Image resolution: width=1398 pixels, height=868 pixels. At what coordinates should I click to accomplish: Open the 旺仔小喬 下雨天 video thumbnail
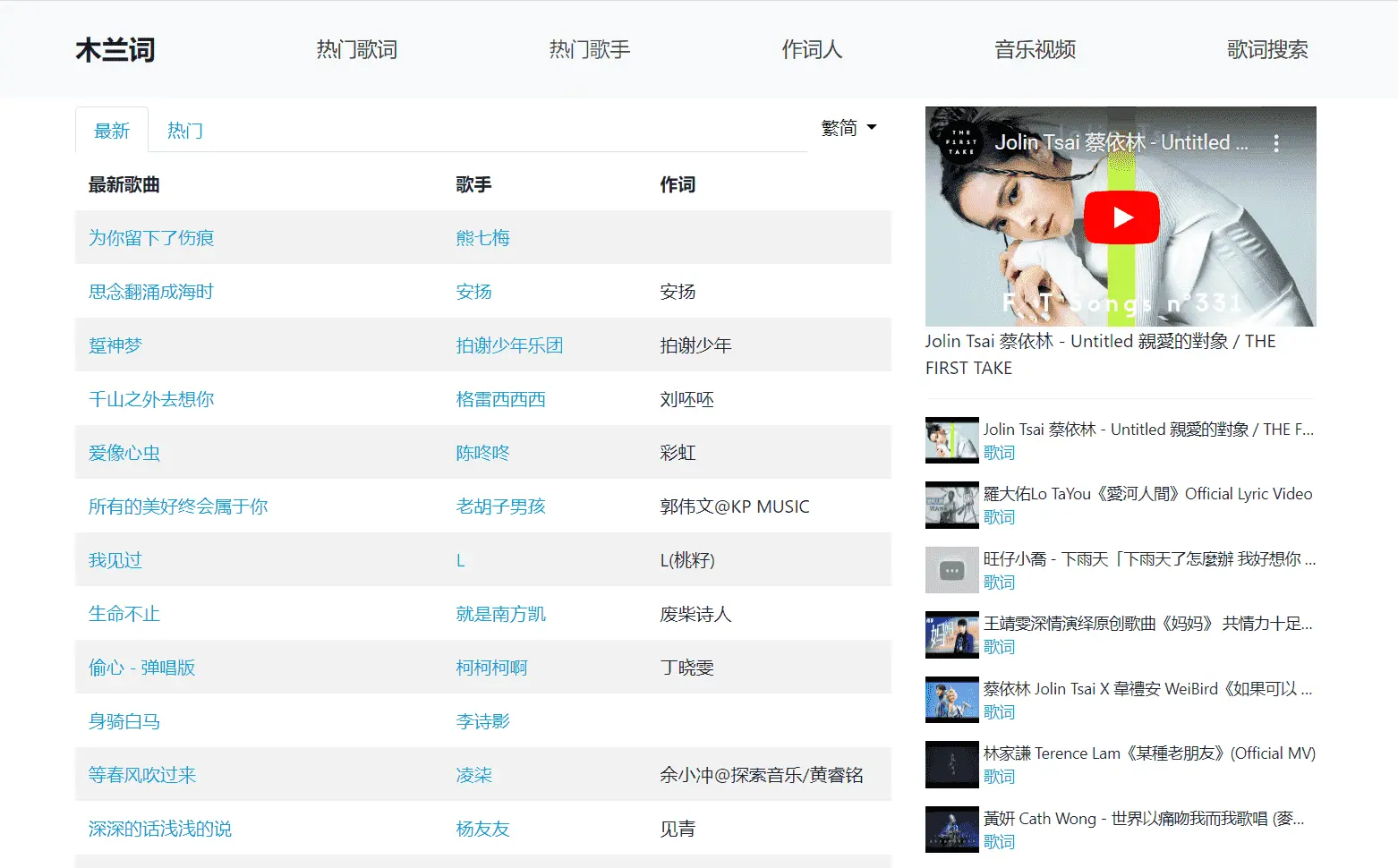pyautogui.click(x=950, y=570)
